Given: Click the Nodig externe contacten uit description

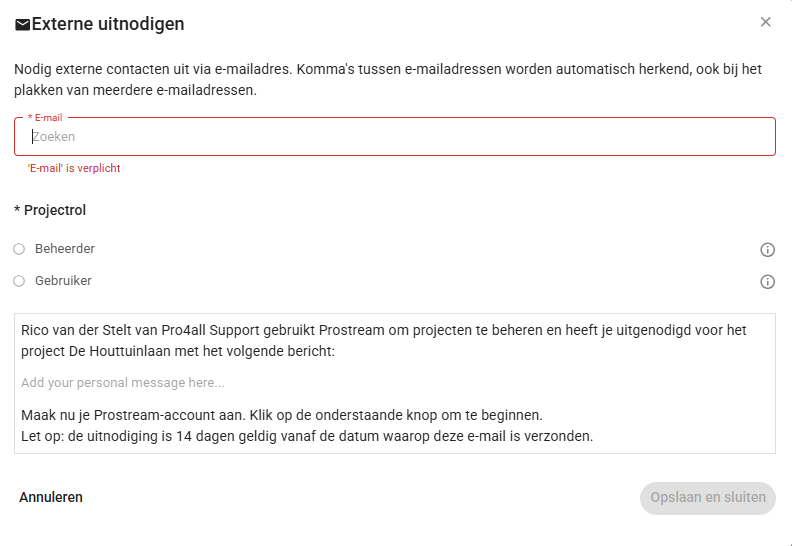Looking at the screenshot, I should coord(388,79).
